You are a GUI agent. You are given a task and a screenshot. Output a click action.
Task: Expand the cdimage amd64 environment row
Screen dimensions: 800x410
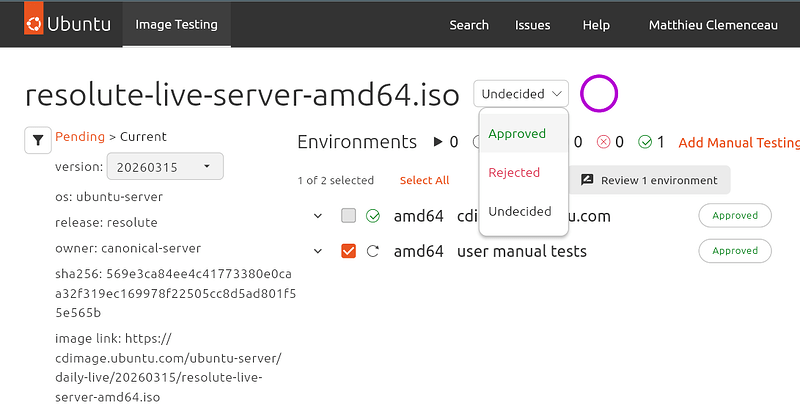click(318, 216)
